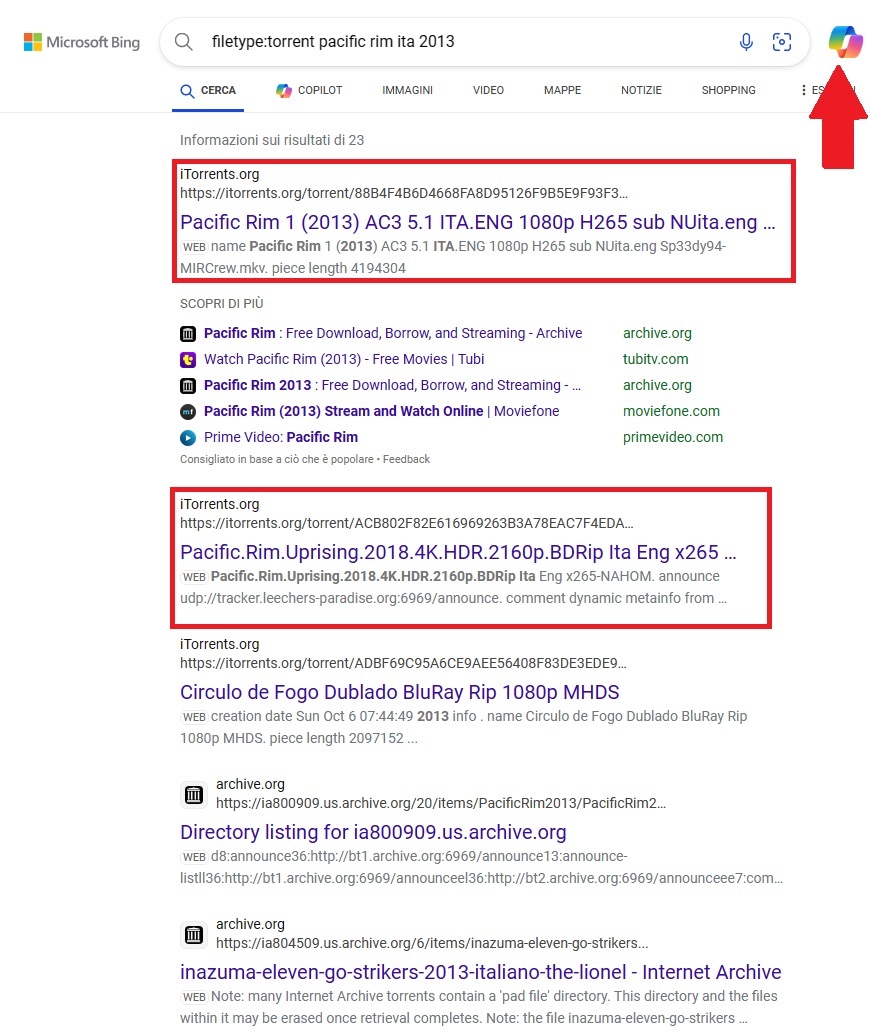The image size is (870, 1032).
Task: Open Pacific Rim 1 (2013) AC3 5.1 result
Action: click(x=478, y=222)
